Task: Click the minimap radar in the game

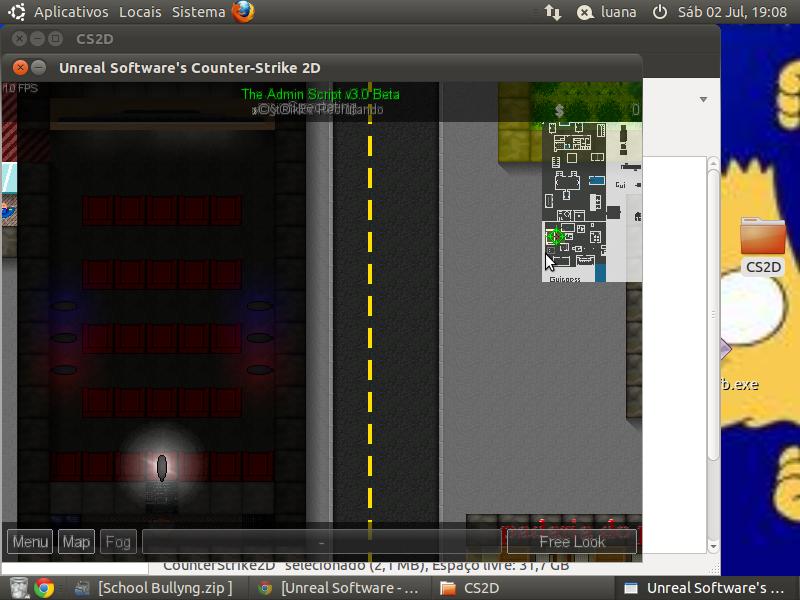Action: pyautogui.click(x=592, y=202)
